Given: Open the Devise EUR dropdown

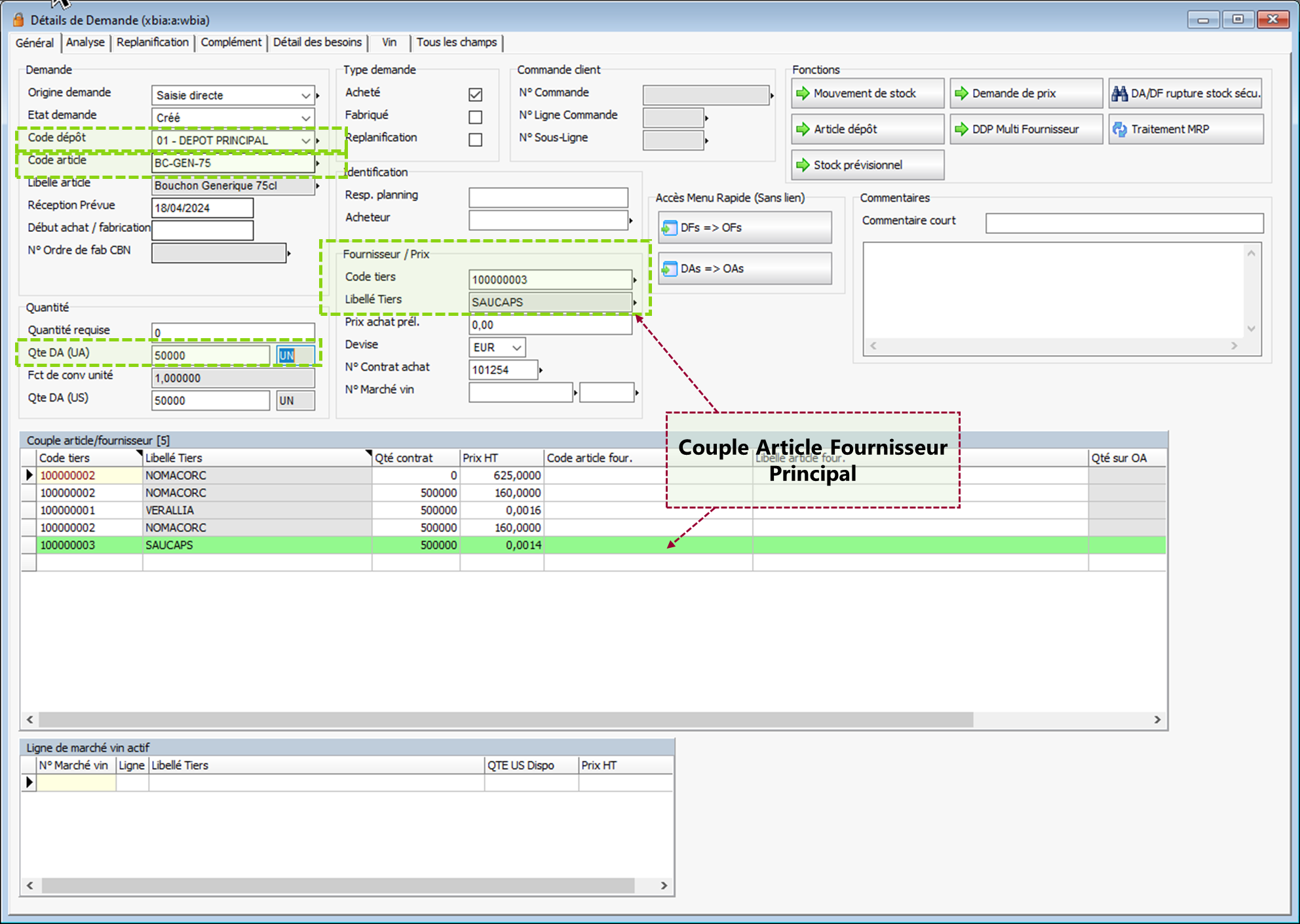Looking at the screenshot, I should [516, 347].
